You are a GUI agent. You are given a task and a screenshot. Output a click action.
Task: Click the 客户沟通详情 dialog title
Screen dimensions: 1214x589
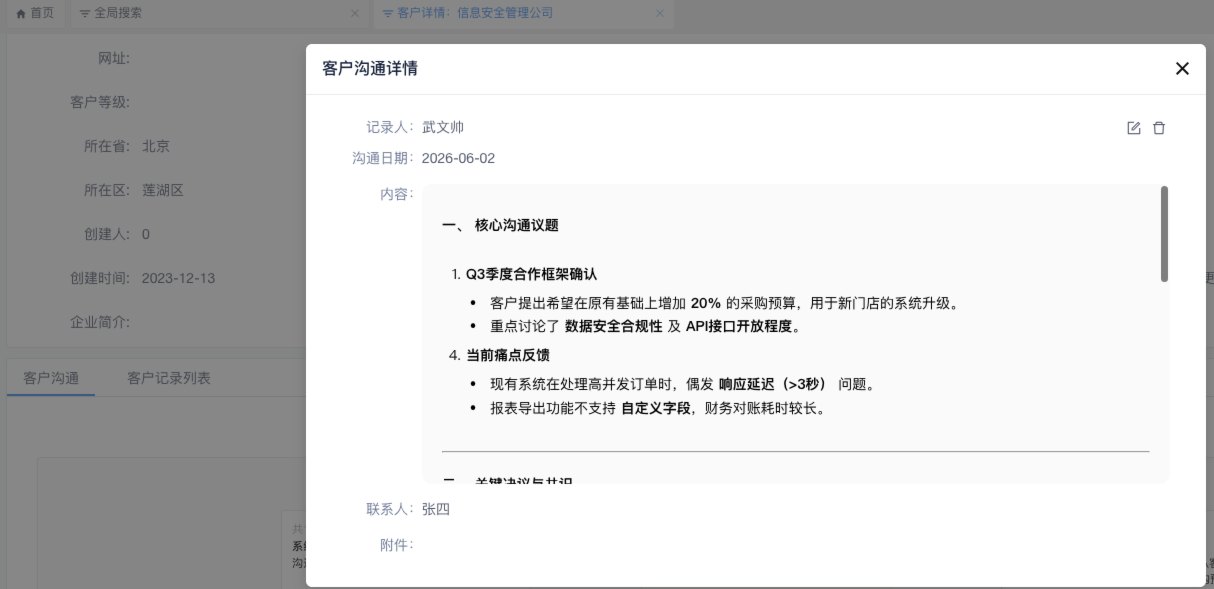pyautogui.click(x=370, y=69)
